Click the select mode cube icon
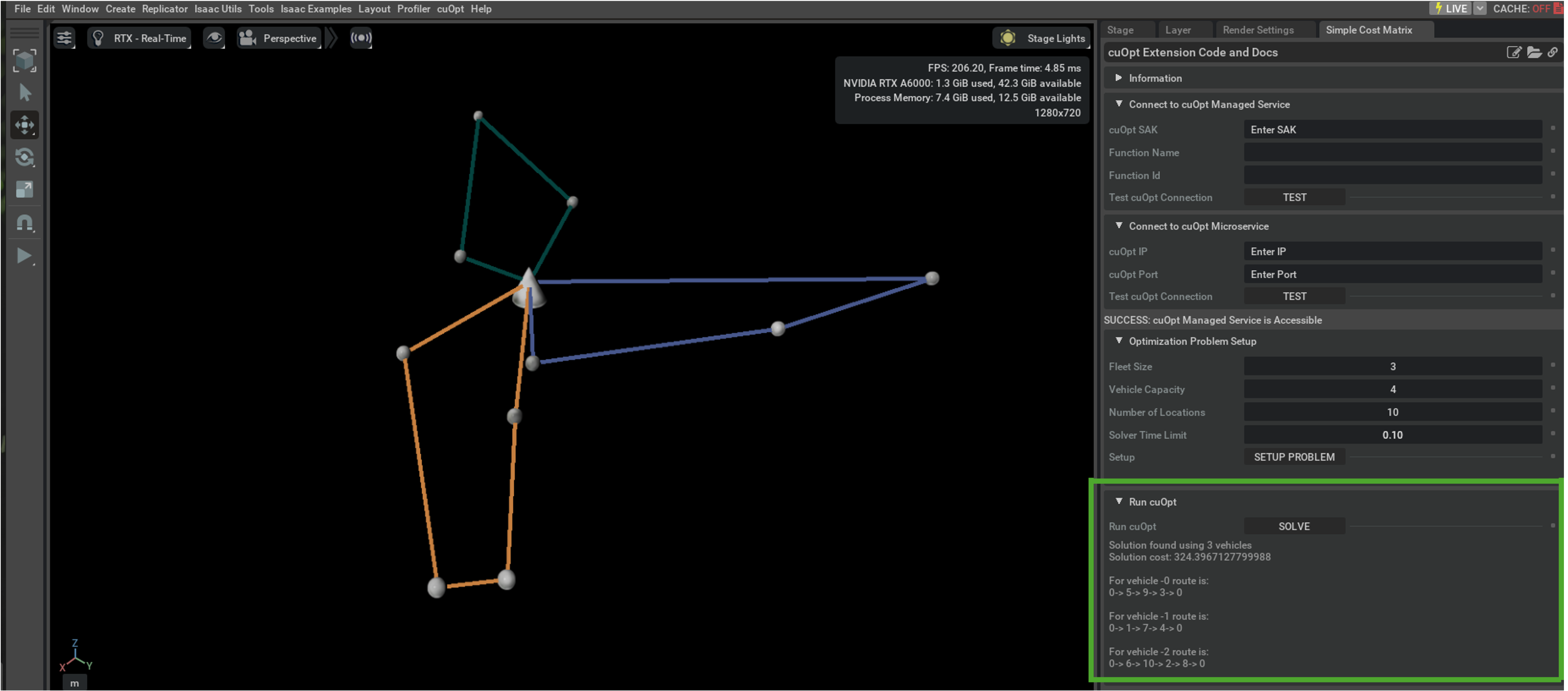This screenshot has width=1568, height=691. point(24,60)
